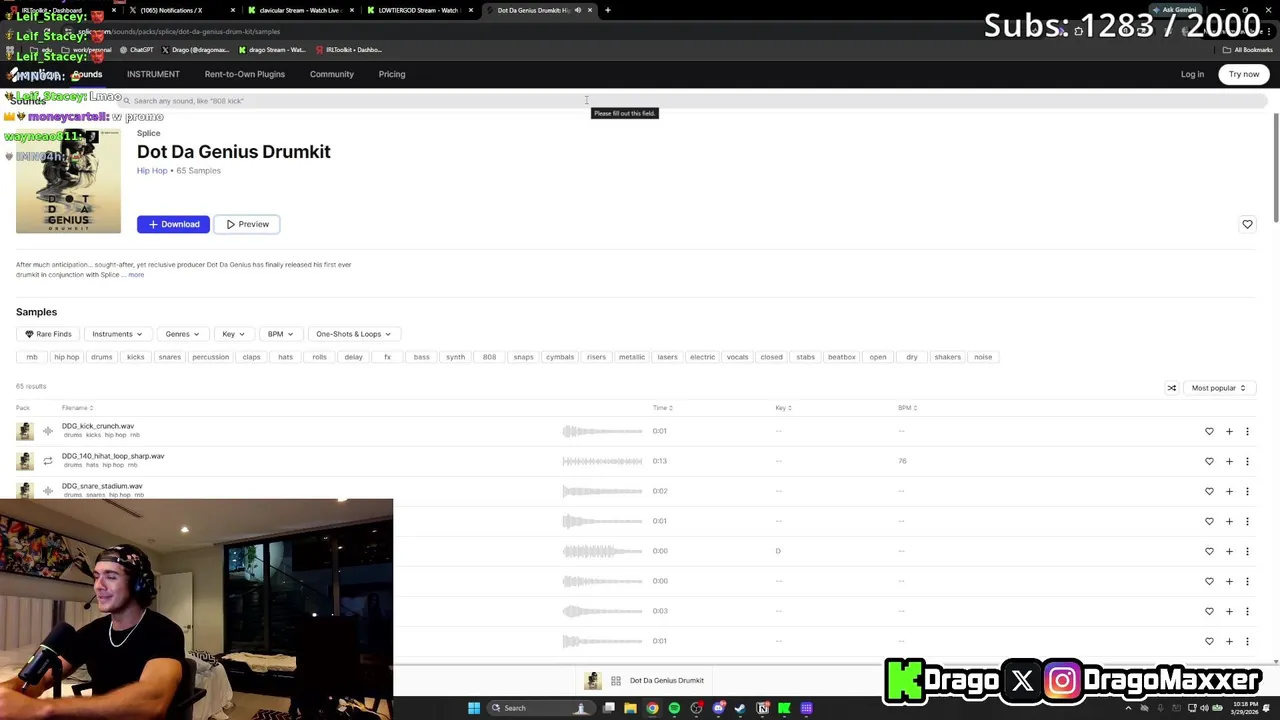Open the Most popular sort dropdown
The width and height of the screenshot is (1280, 720).
(1219, 388)
